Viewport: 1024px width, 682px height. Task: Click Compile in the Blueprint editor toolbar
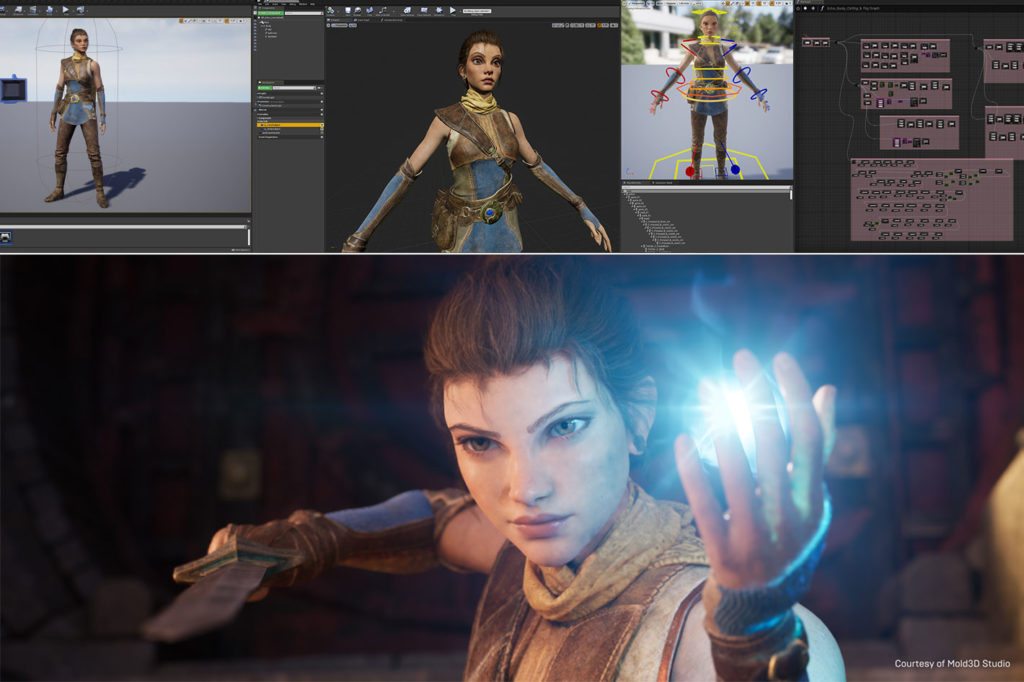(x=330, y=10)
